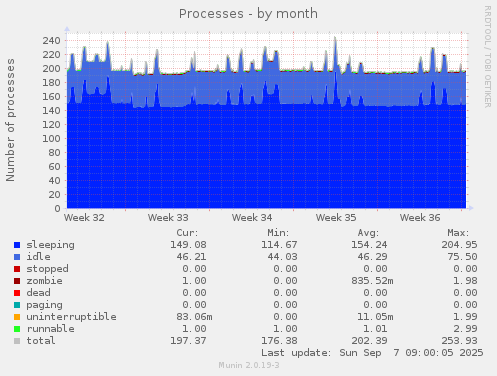Image resolution: width=497 pixels, height=376 pixels.
Task: Click total average value 202.39
Action: pyautogui.click(x=369, y=341)
